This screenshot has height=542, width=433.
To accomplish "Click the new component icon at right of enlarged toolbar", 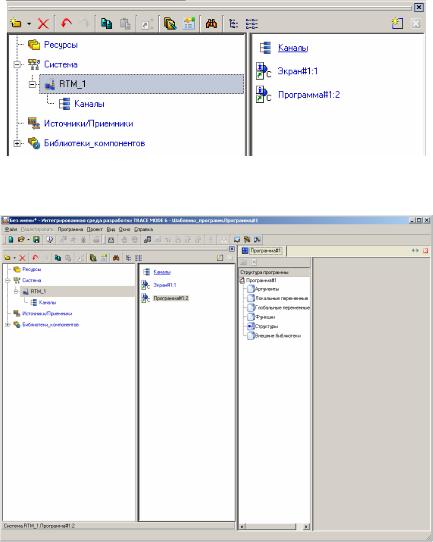I will (397, 23).
